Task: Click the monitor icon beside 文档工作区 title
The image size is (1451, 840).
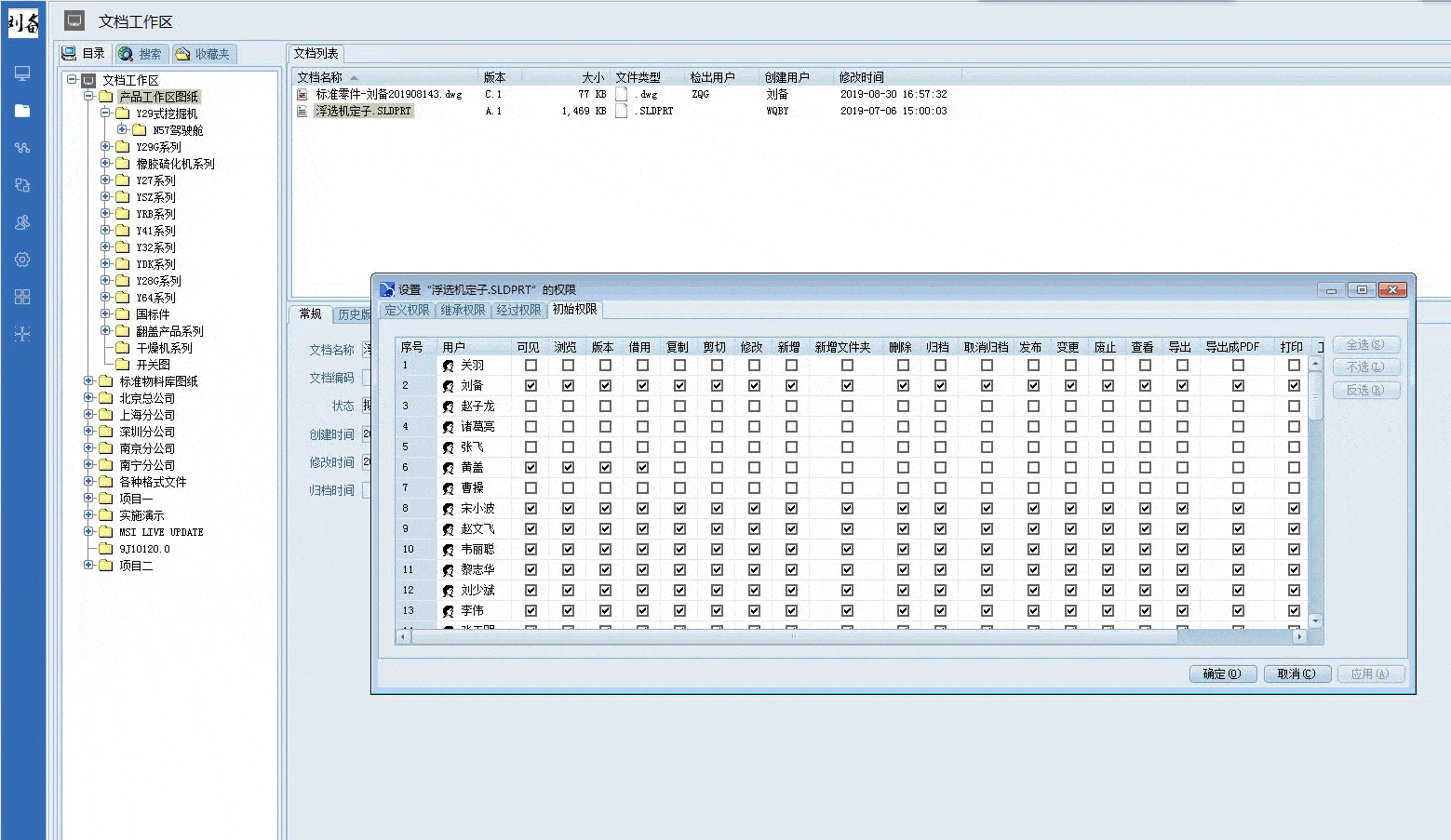Action: point(75,20)
